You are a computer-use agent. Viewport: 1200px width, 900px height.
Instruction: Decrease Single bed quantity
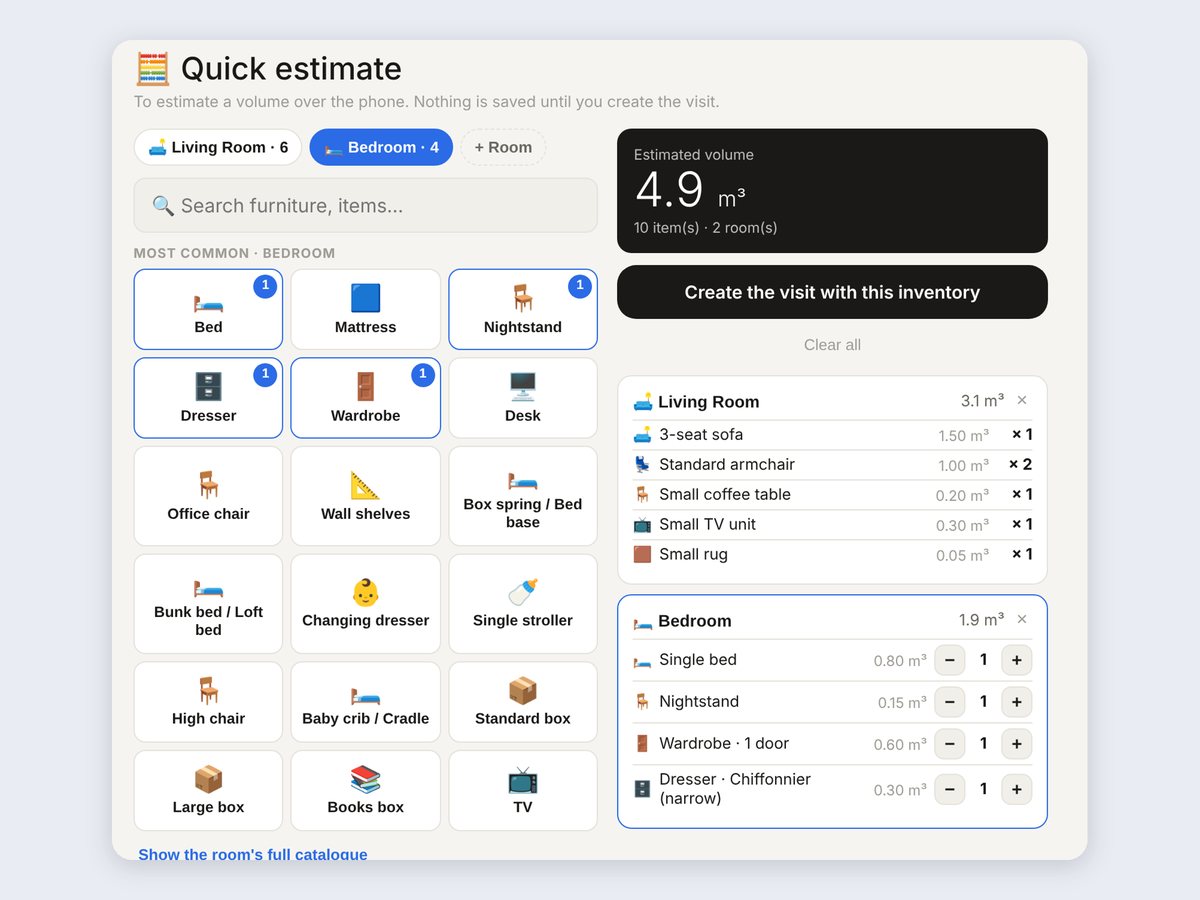[949, 660]
